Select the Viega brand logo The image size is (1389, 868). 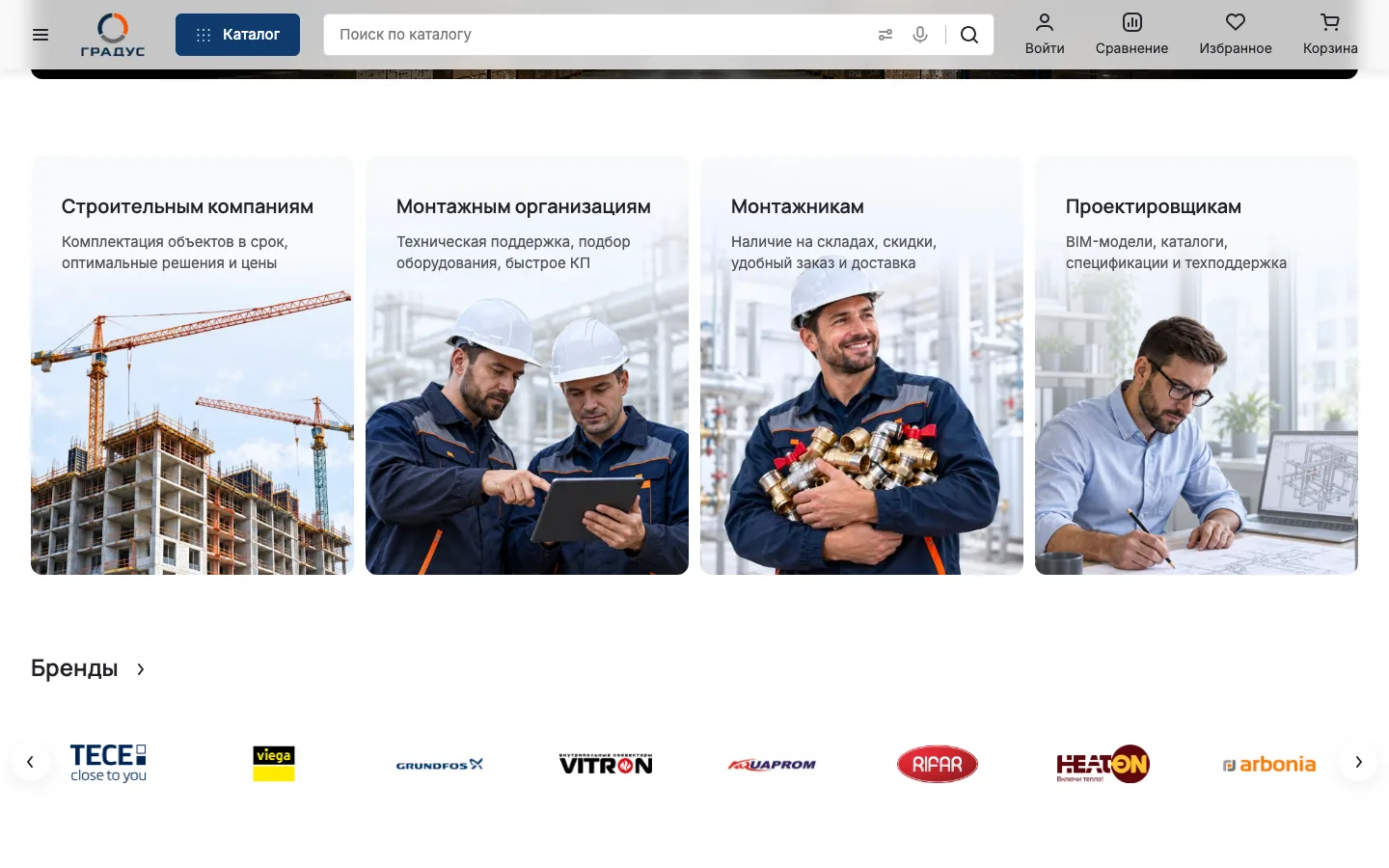coord(274,764)
